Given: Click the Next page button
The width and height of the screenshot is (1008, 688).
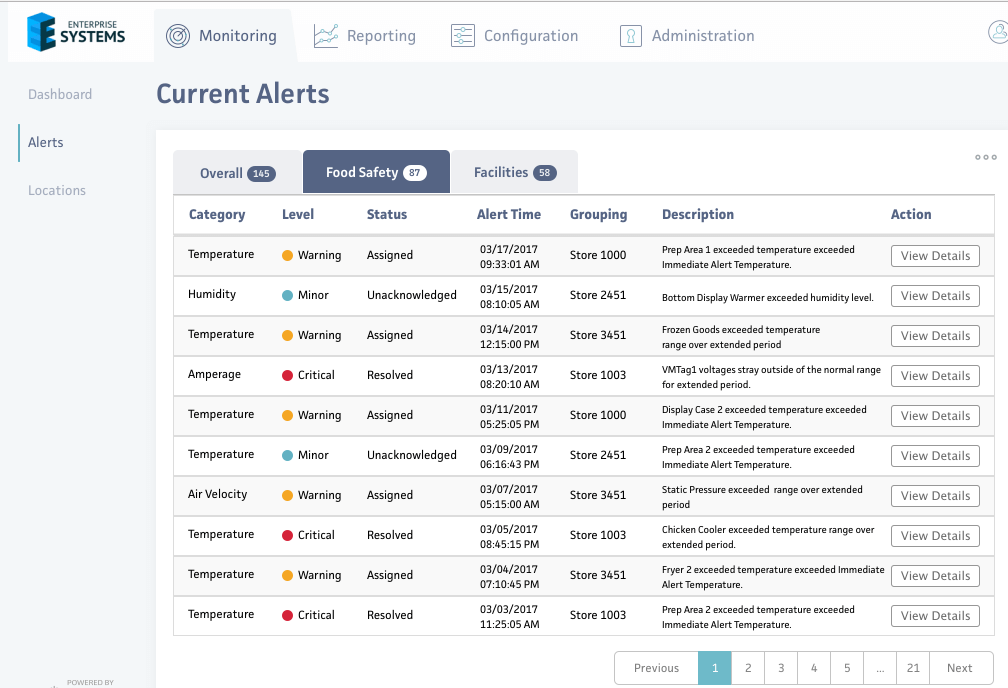Looking at the screenshot, I should [960, 668].
